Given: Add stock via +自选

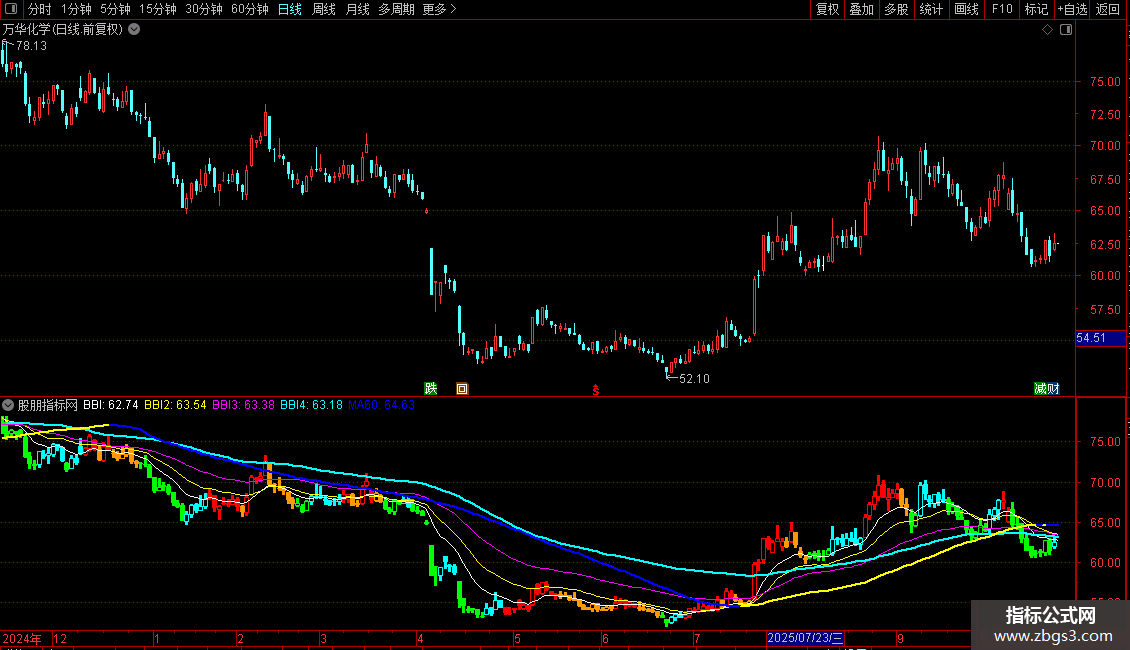Looking at the screenshot, I should [x=1072, y=9].
